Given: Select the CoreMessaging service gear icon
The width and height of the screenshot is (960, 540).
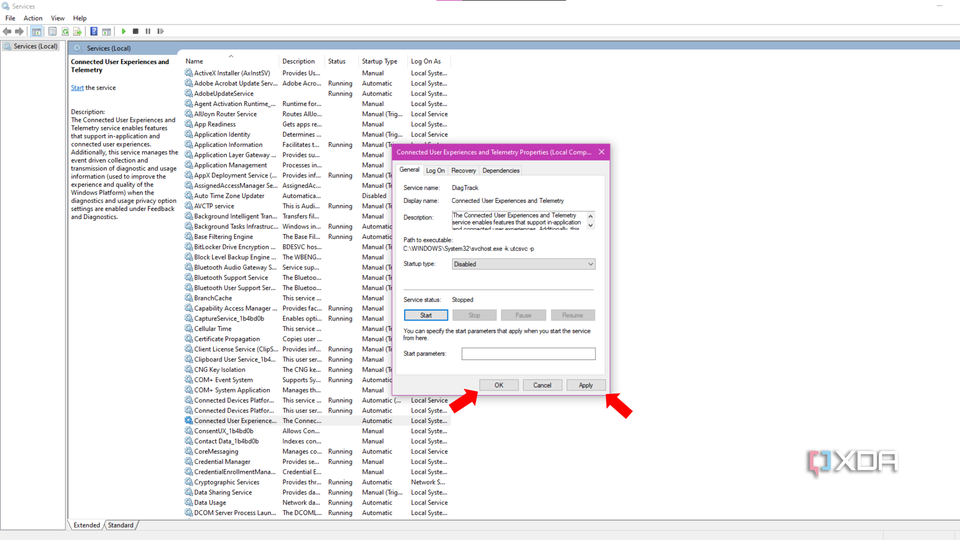Looking at the screenshot, I should tap(189, 451).
